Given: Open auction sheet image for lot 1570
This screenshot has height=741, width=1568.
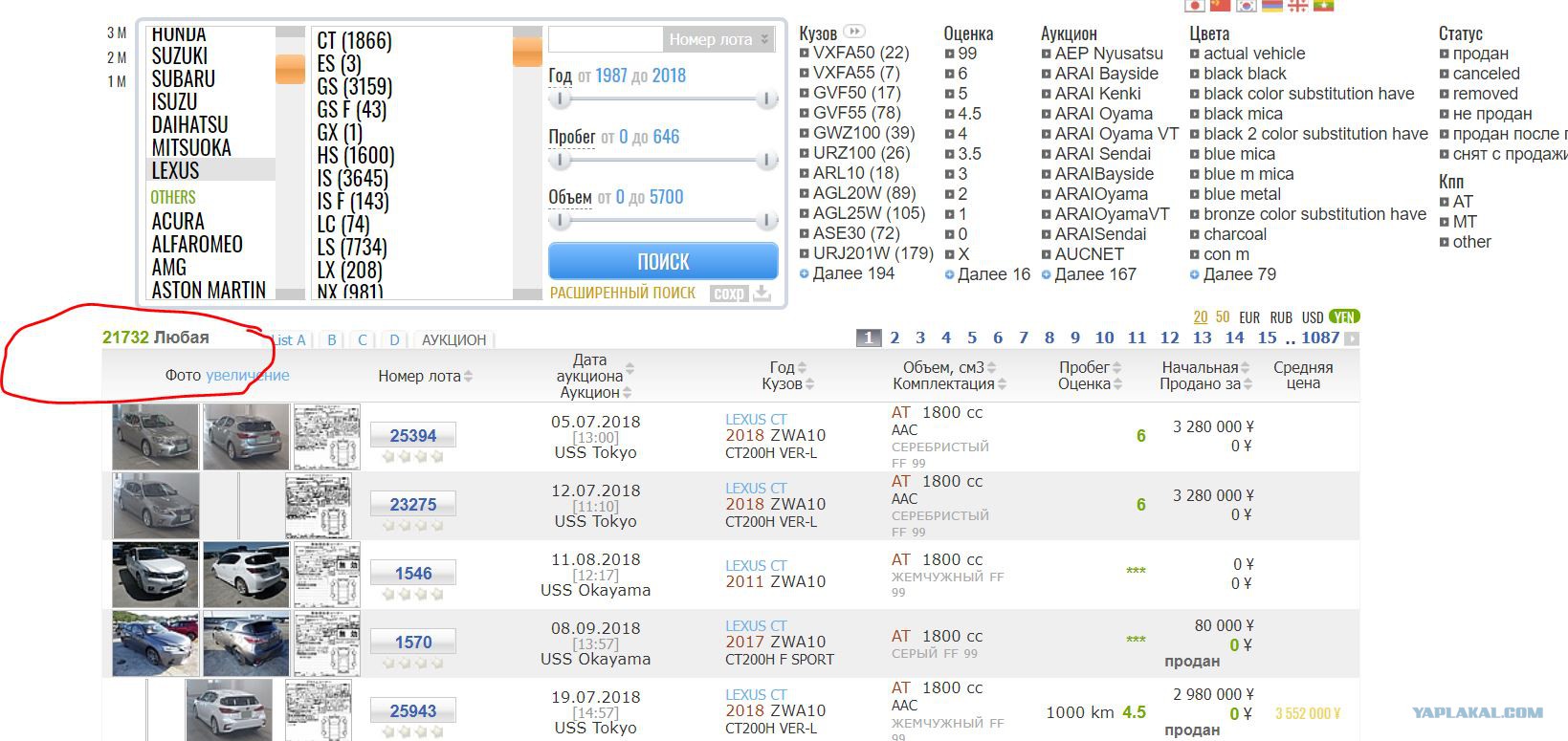Looking at the screenshot, I should tap(326, 643).
